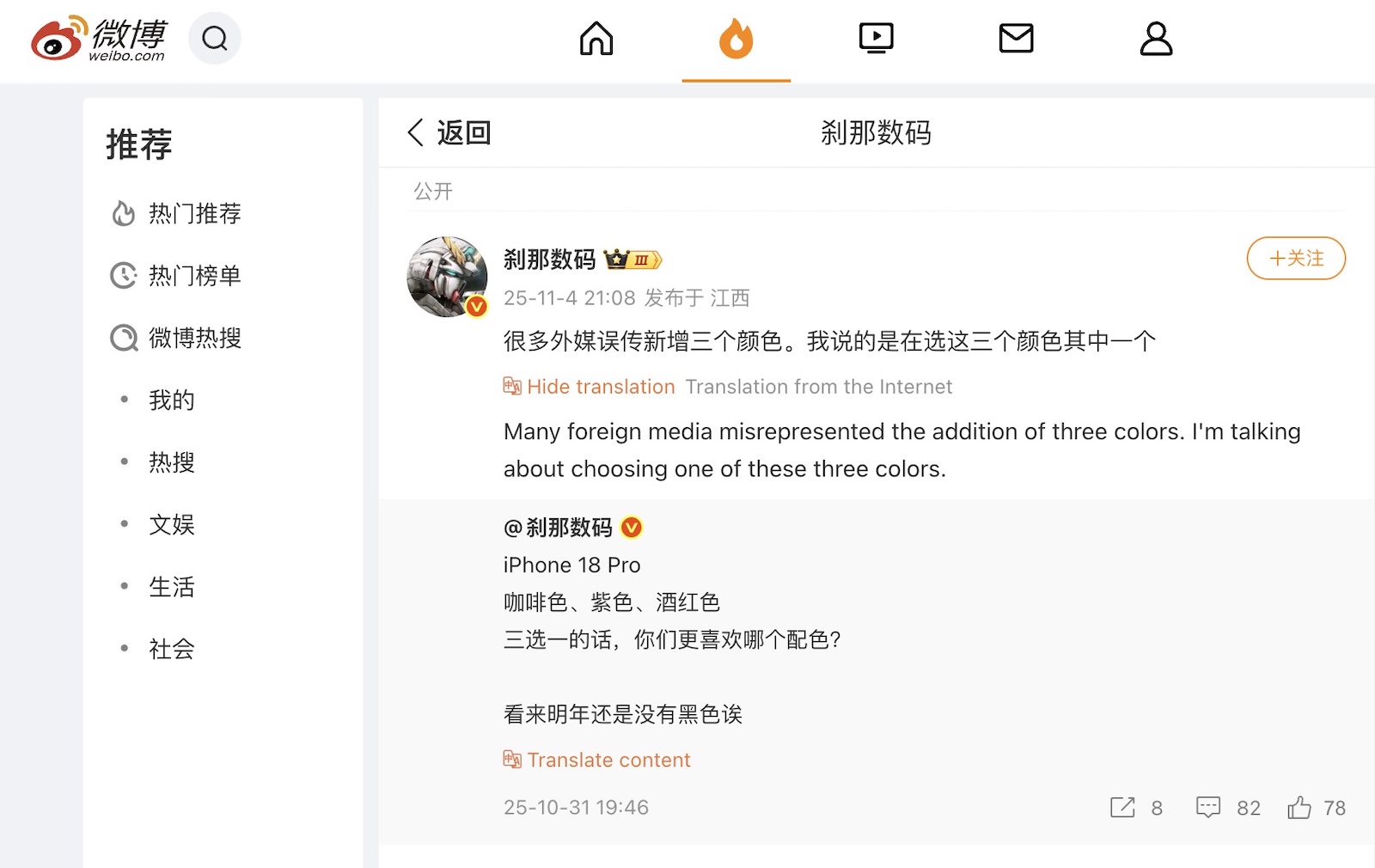Click the +关注 follow button
Viewport: 1375px width, 868px height.
tap(1296, 258)
